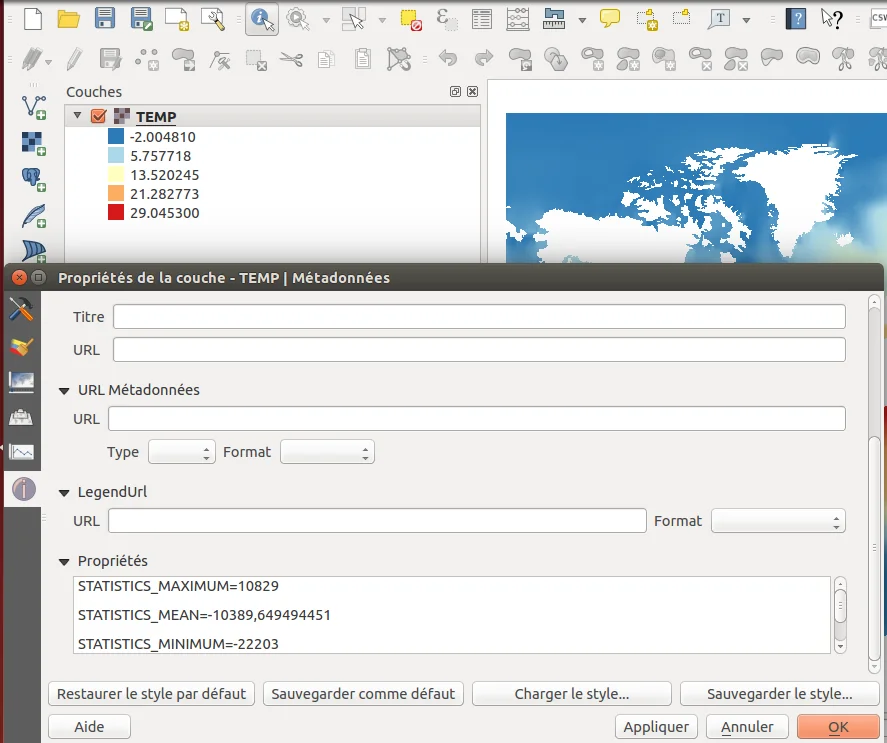Open the project folder icon
Image resolution: width=887 pixels, height=743 pixels.
pyautogui.click(x=68, y=19)
